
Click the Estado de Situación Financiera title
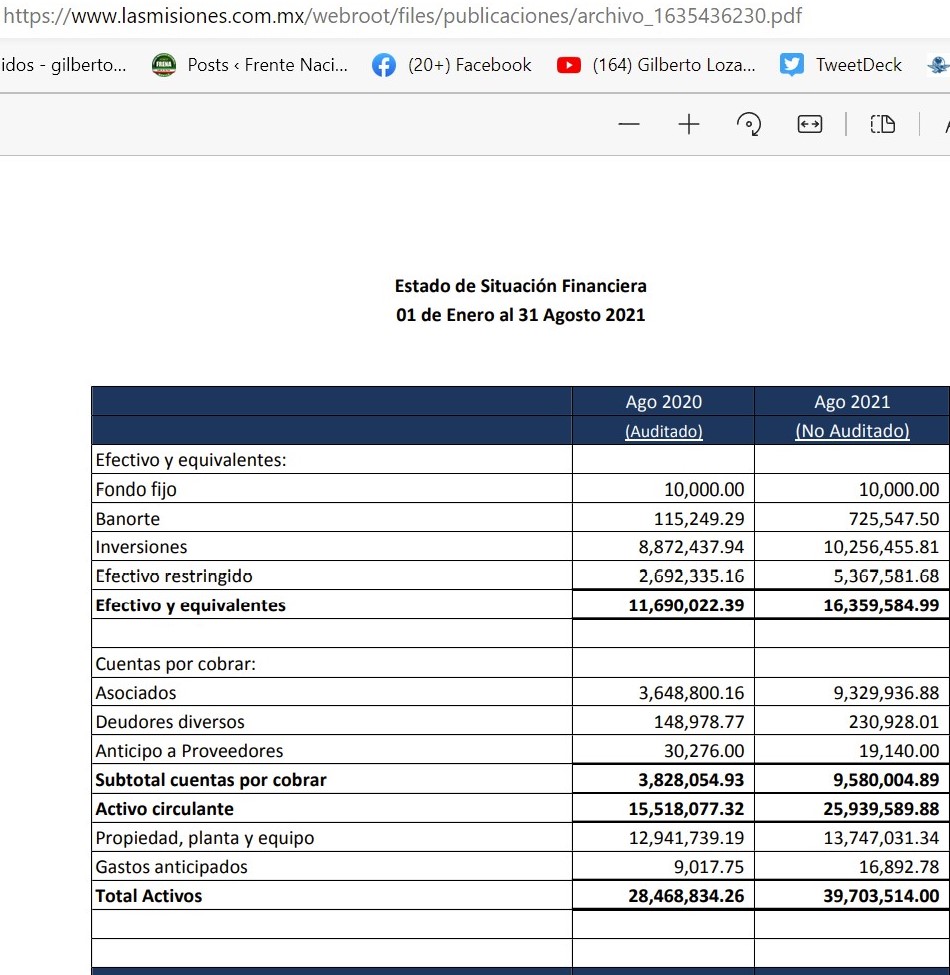click(x=520, y=286)
